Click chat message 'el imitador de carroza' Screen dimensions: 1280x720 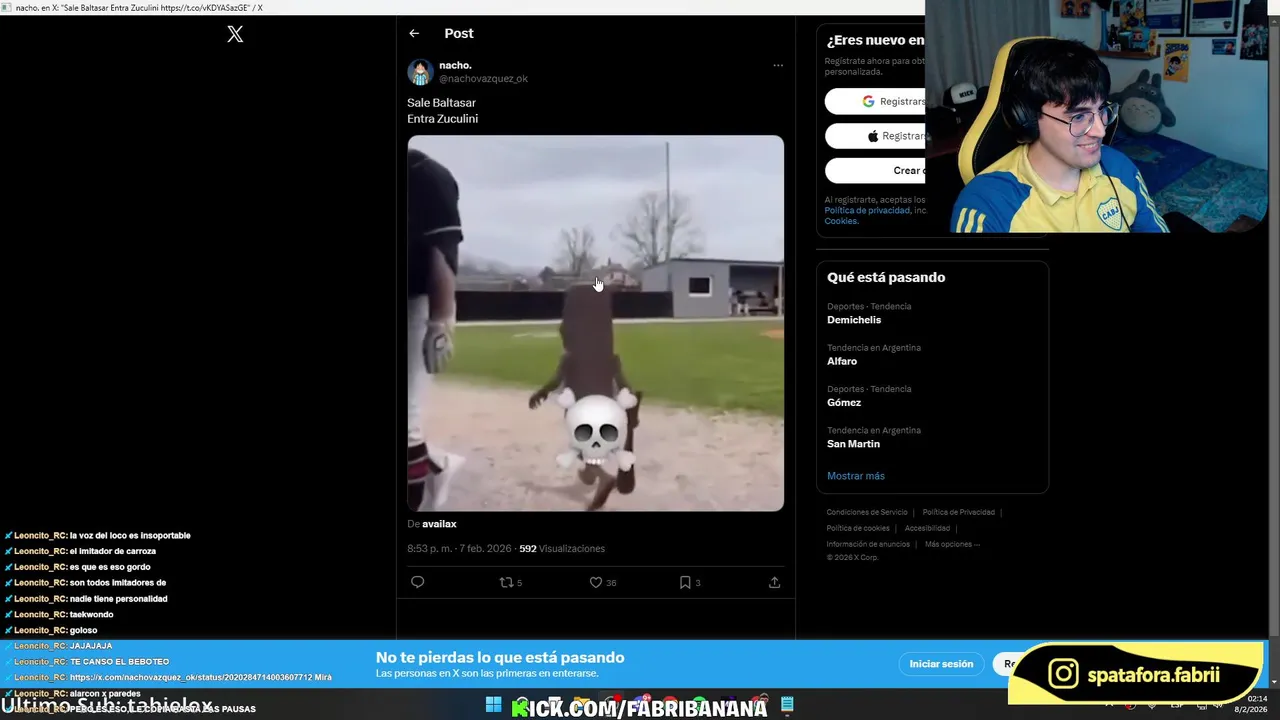click(113, 551)
